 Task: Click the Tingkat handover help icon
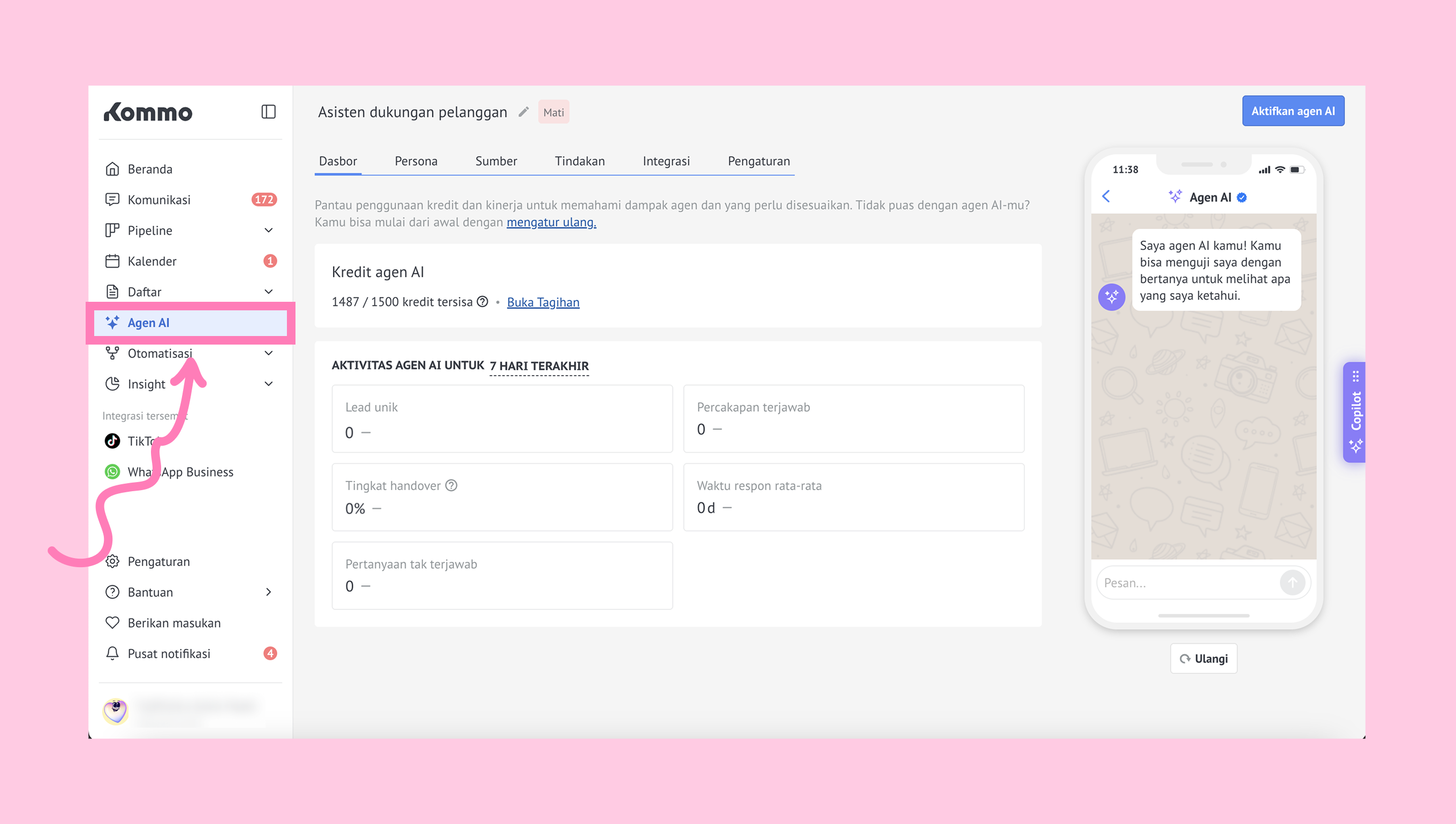(x=451, y=486)
